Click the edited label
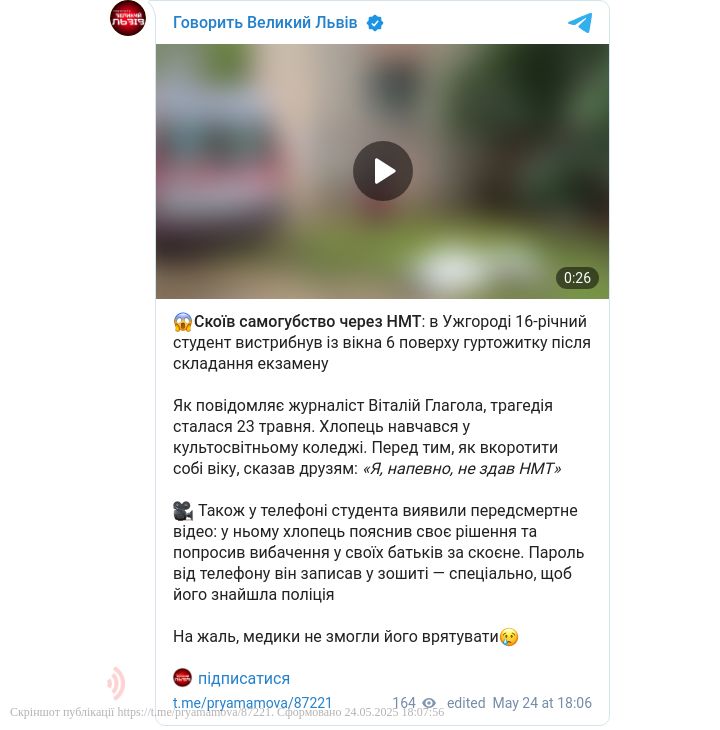This screenshot has height=730, width=720. coord(466,703)
